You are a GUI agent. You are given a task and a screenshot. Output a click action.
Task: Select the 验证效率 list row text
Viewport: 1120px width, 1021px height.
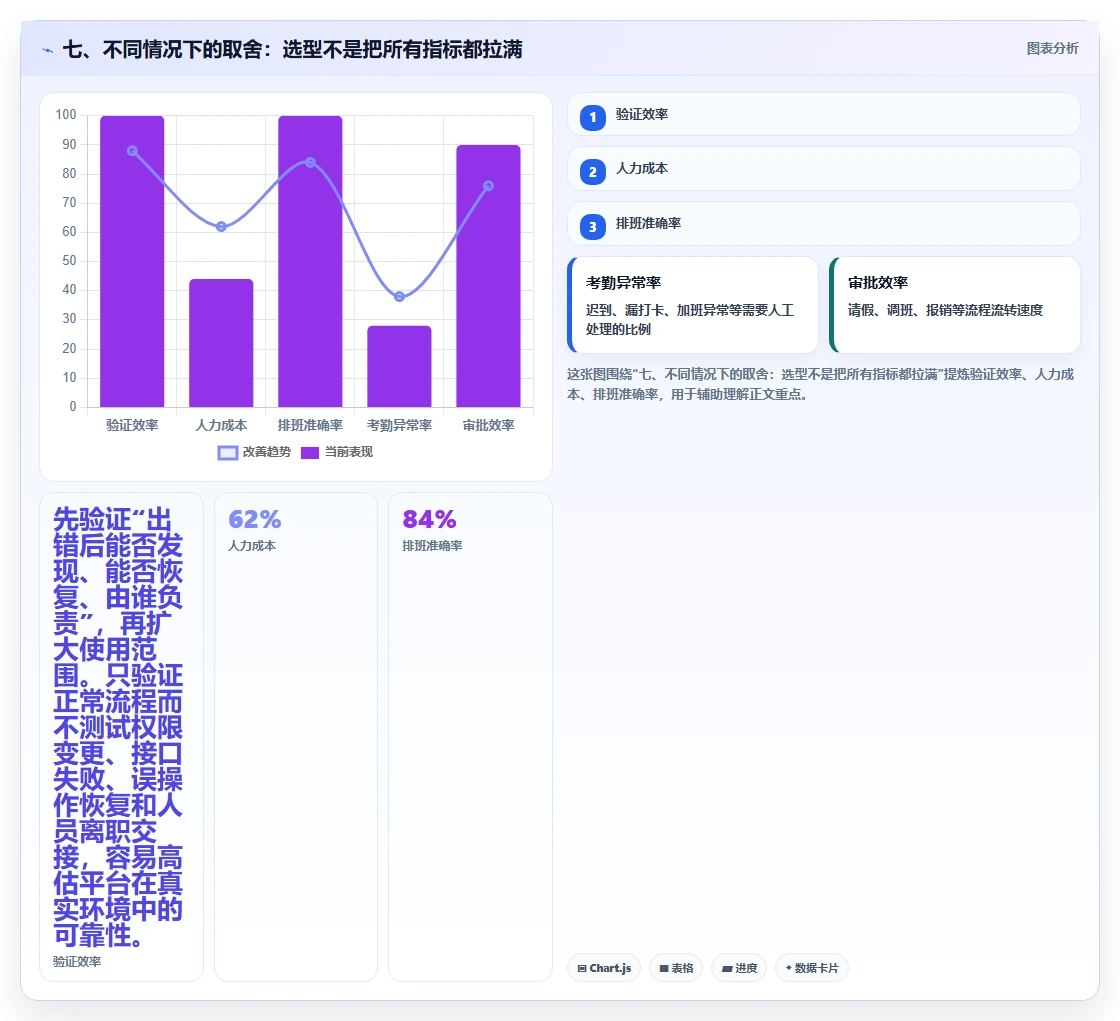(x=641, y=114)
